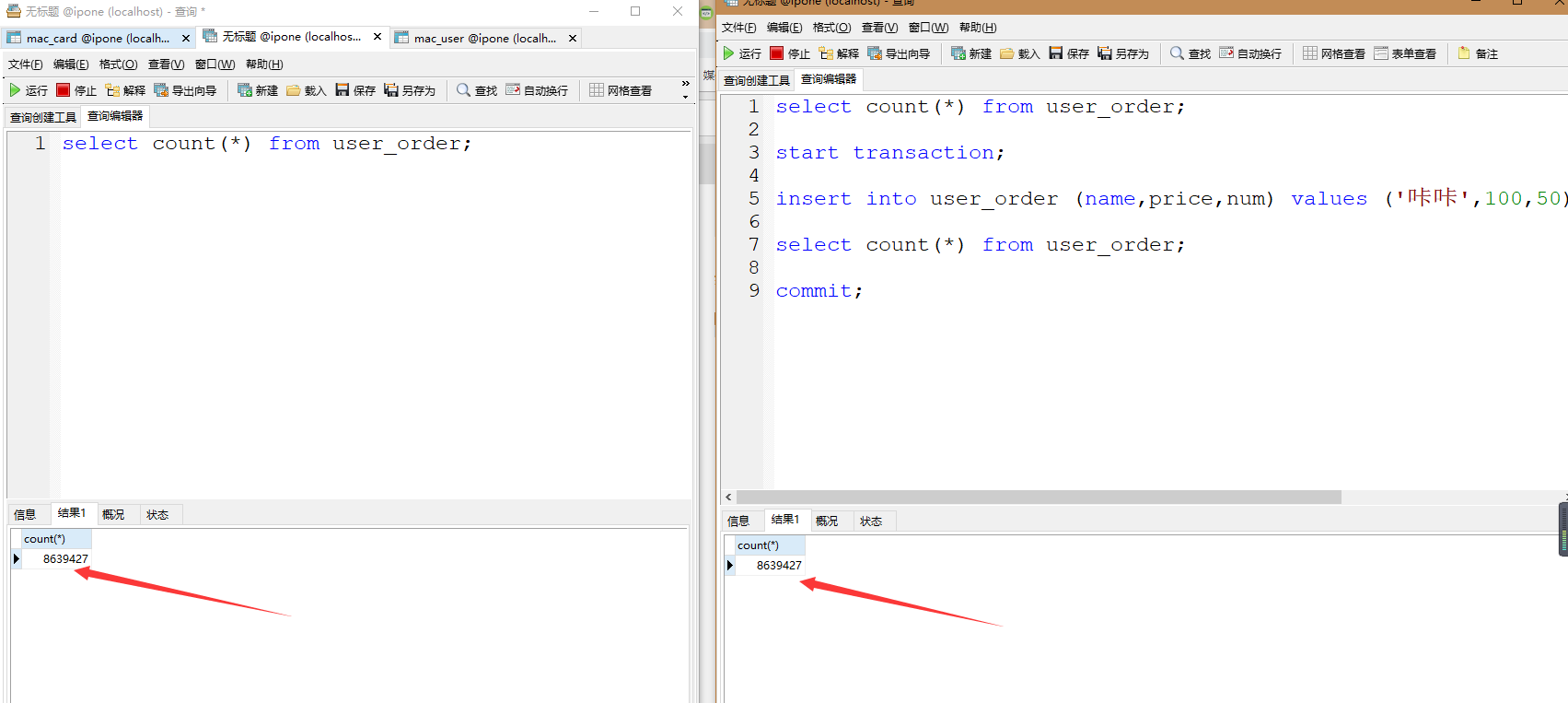This screenshot has width=1568, height=703.
Task: Open Find (查找) in right window toolbar
Action: point(1191,53)
